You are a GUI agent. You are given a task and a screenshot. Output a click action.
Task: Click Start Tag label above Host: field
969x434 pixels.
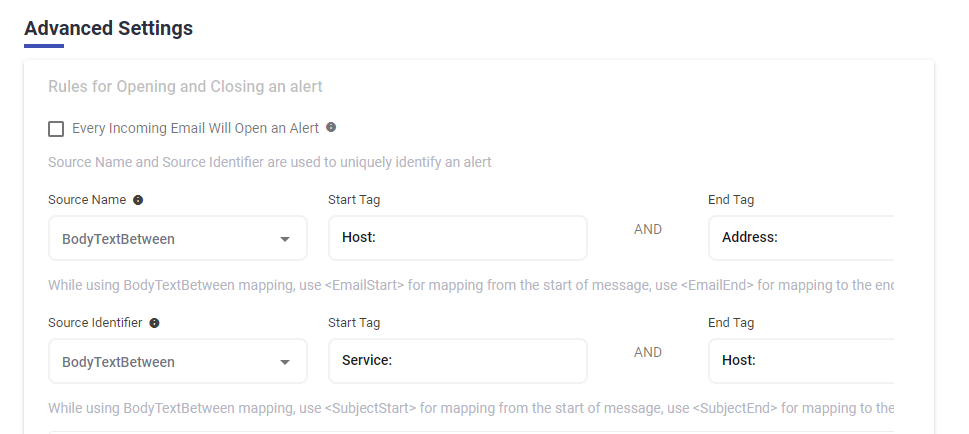(354, 200)
